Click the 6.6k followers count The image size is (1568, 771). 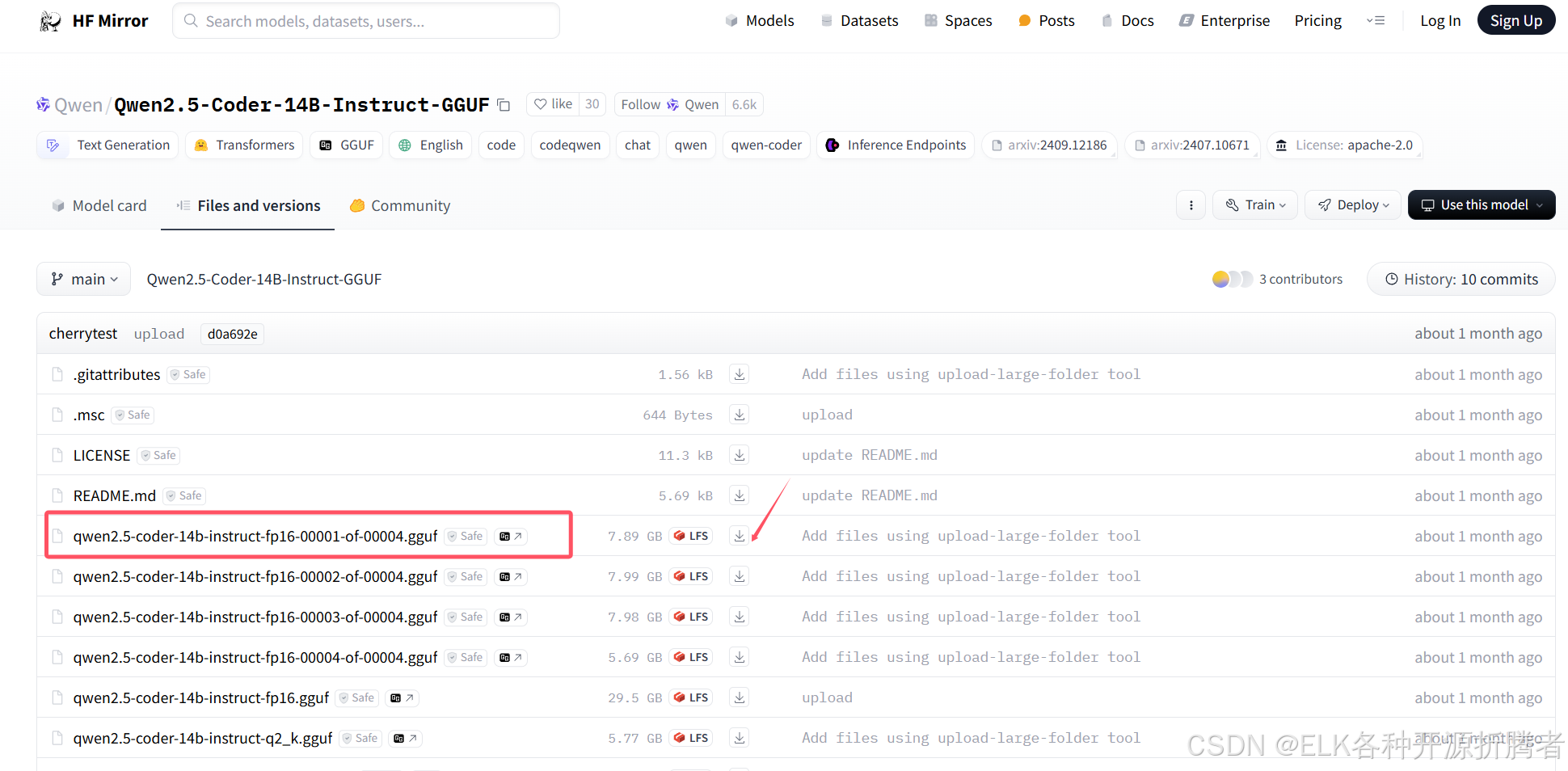[x=744, y=104]
